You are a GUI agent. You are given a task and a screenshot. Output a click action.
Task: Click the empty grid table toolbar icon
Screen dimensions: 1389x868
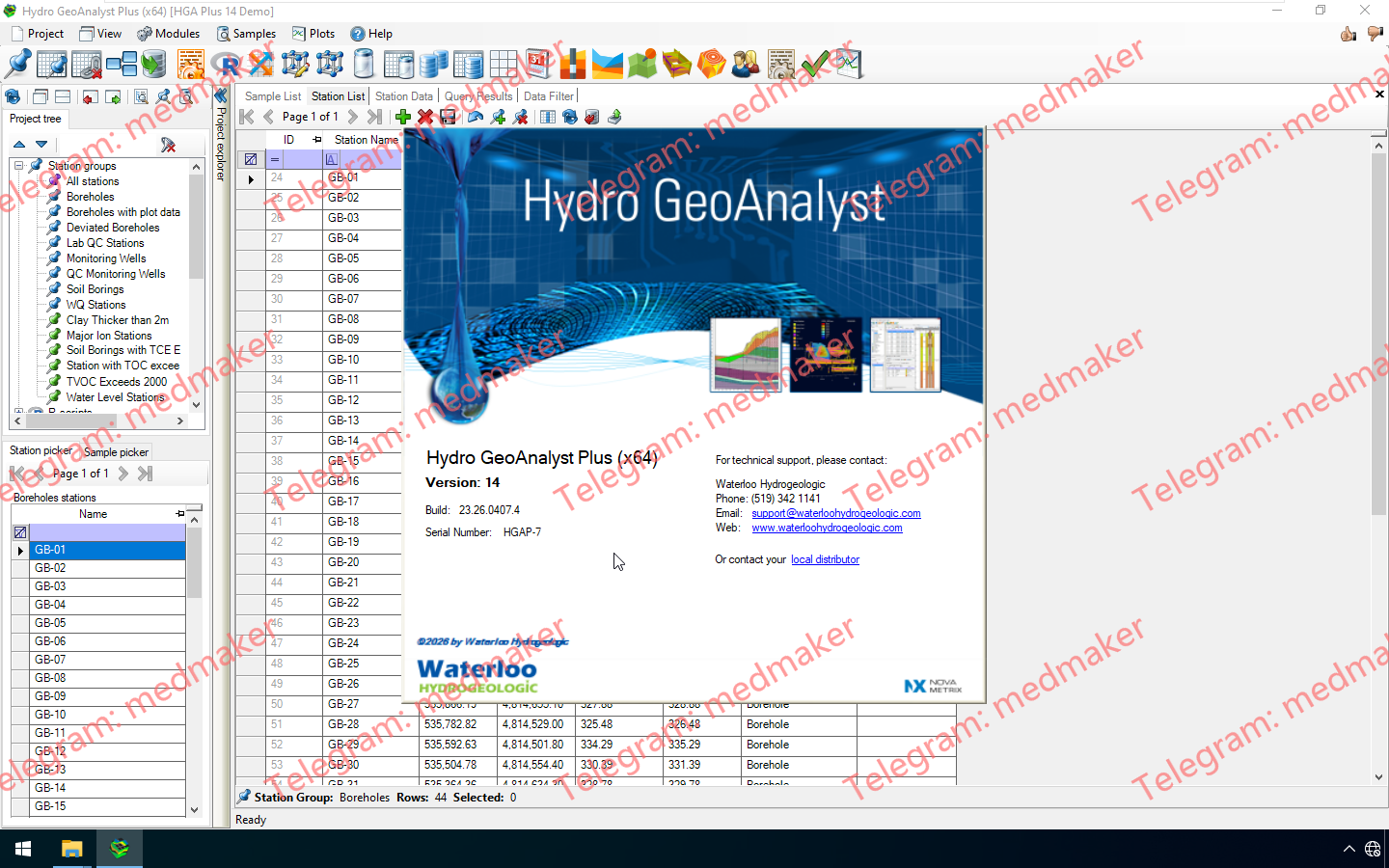(x=504, y=65)
